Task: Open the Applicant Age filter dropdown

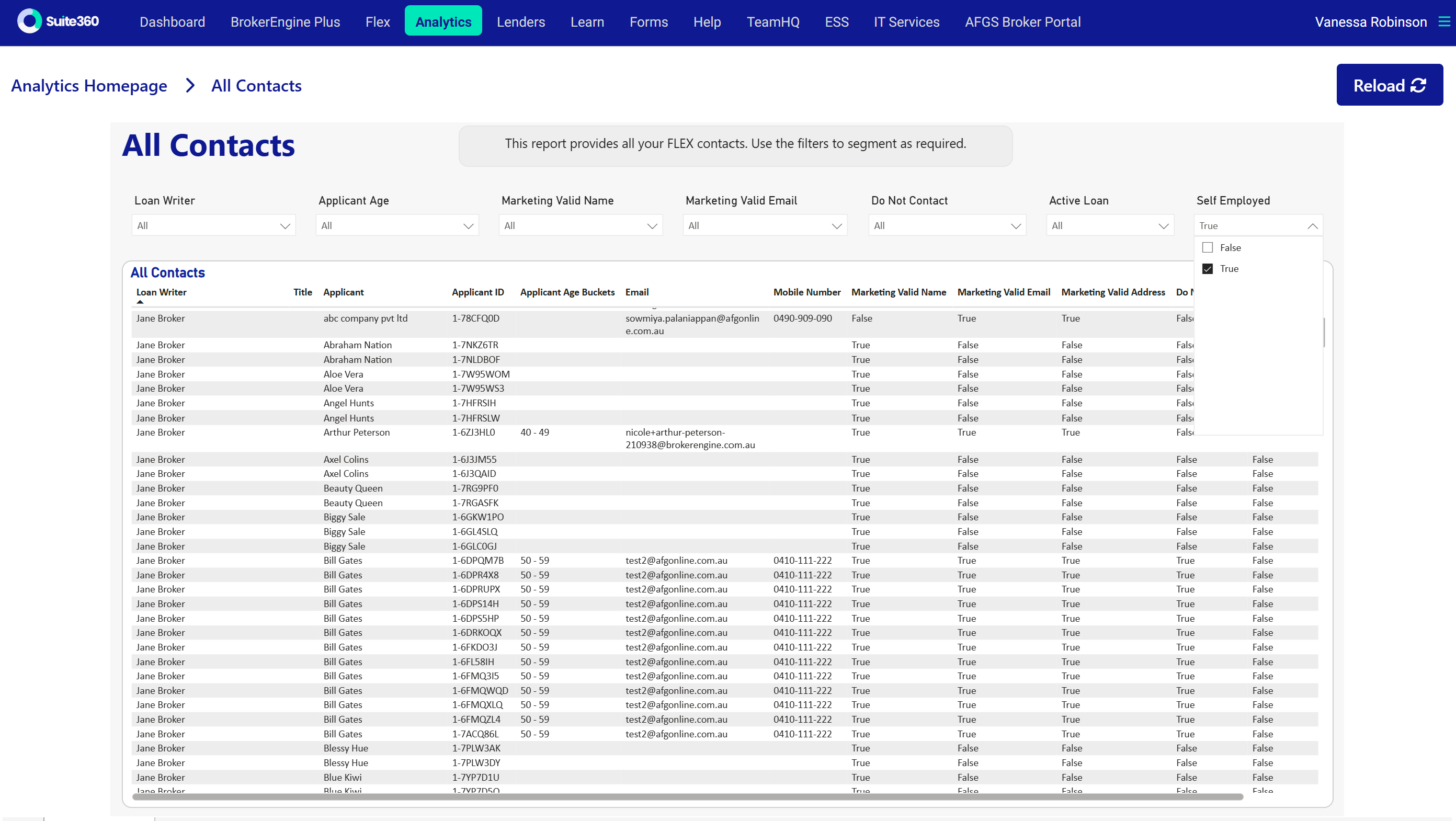Action: click(x=397, y=225)
